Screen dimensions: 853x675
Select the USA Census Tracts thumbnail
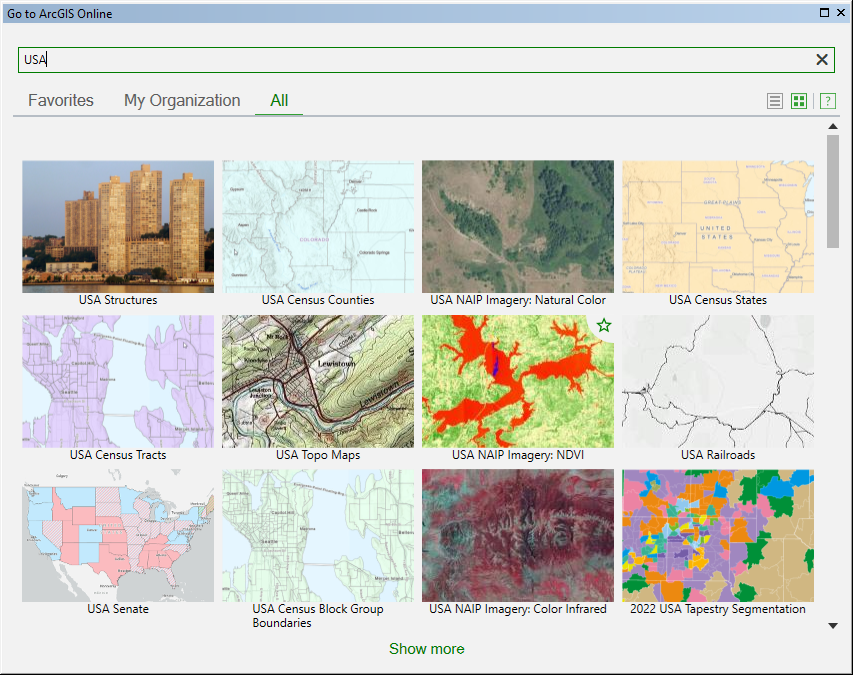[118, 381]
